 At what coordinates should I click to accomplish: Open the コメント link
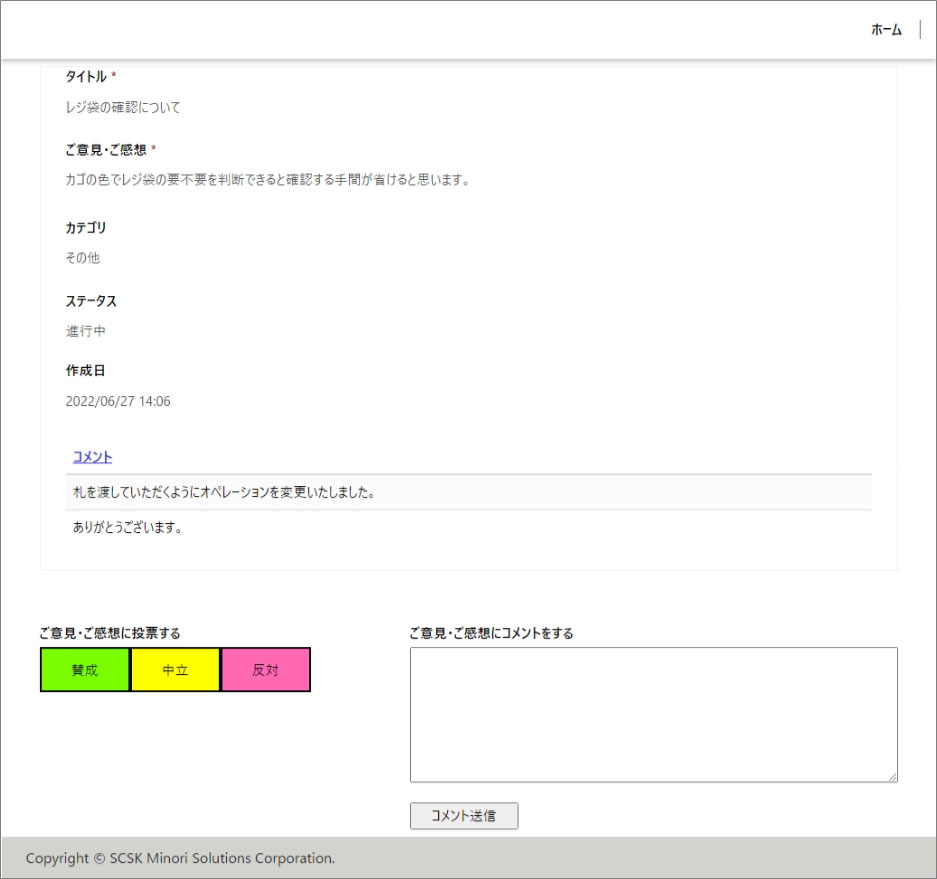[92, 457]
